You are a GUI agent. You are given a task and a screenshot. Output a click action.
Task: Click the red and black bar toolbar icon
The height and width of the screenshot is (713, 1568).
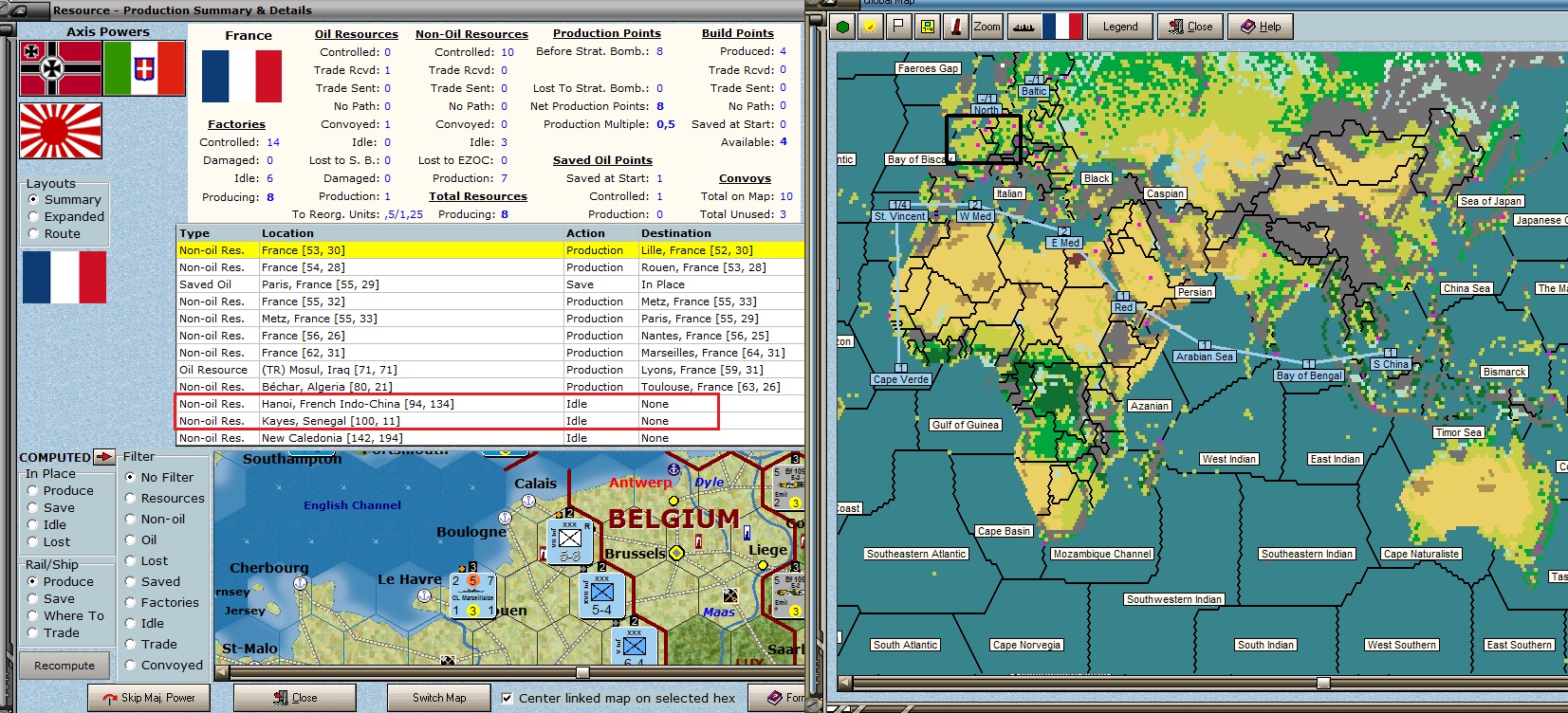click(956, 27)
